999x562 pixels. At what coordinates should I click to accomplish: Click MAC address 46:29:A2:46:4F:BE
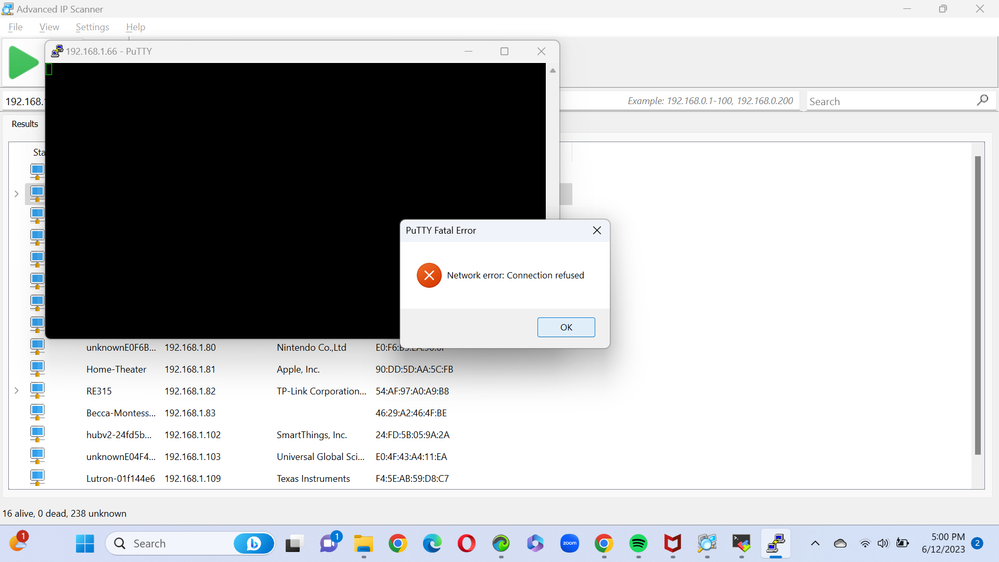pyautogui.click(x=411, y=413)
